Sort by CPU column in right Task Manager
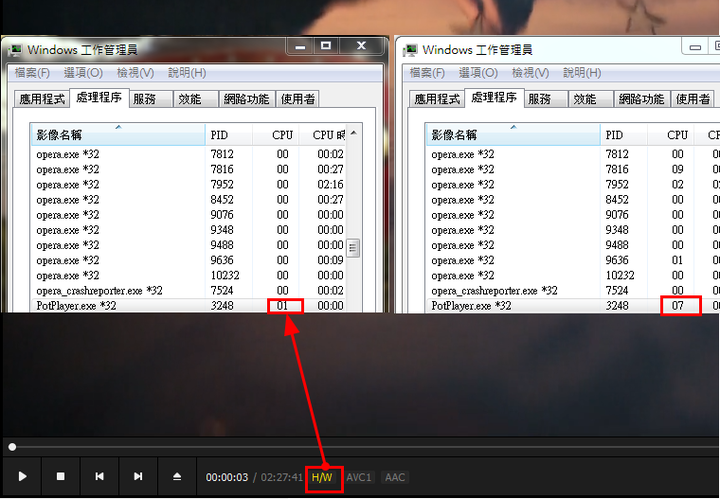This screenshot has width=720, height=499. [670, 135]
